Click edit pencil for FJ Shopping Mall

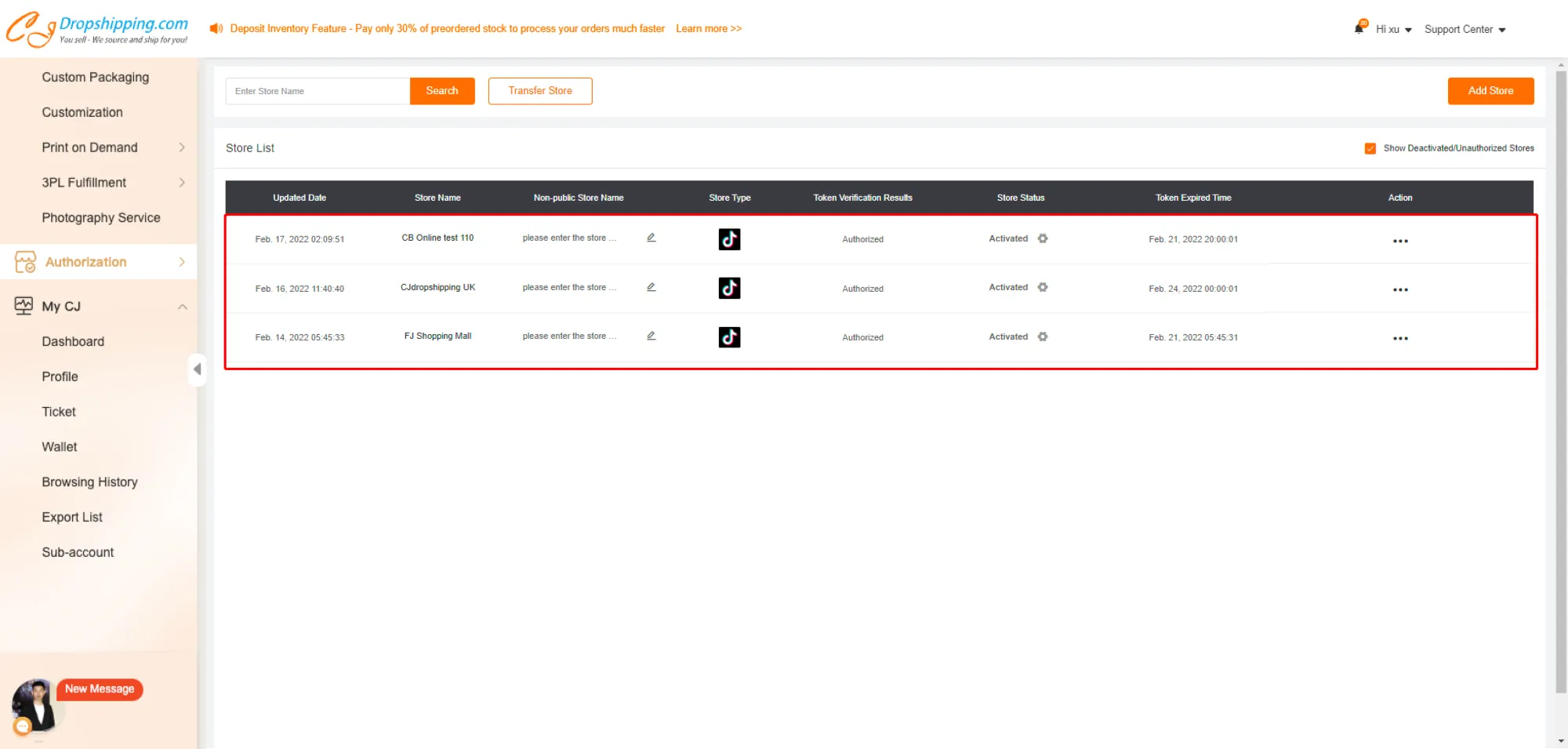[651, 336]
